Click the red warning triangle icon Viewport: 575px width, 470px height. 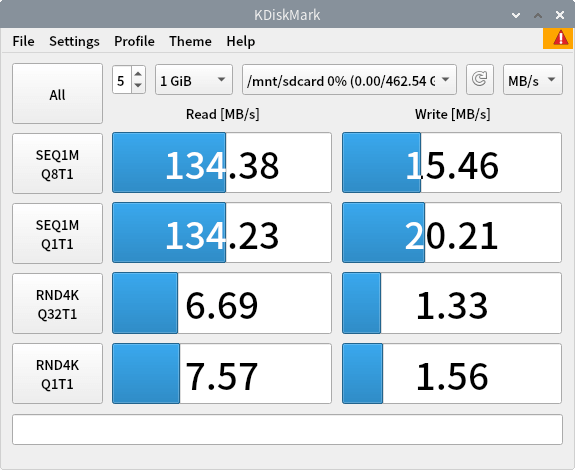560,38
